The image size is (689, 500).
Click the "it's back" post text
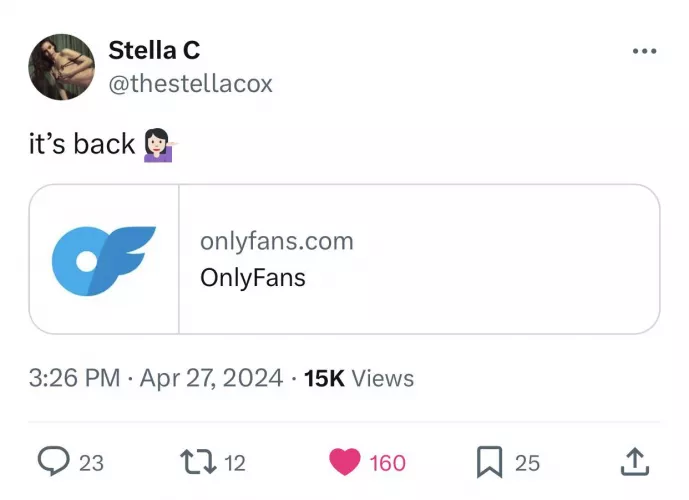click(81, 144)
